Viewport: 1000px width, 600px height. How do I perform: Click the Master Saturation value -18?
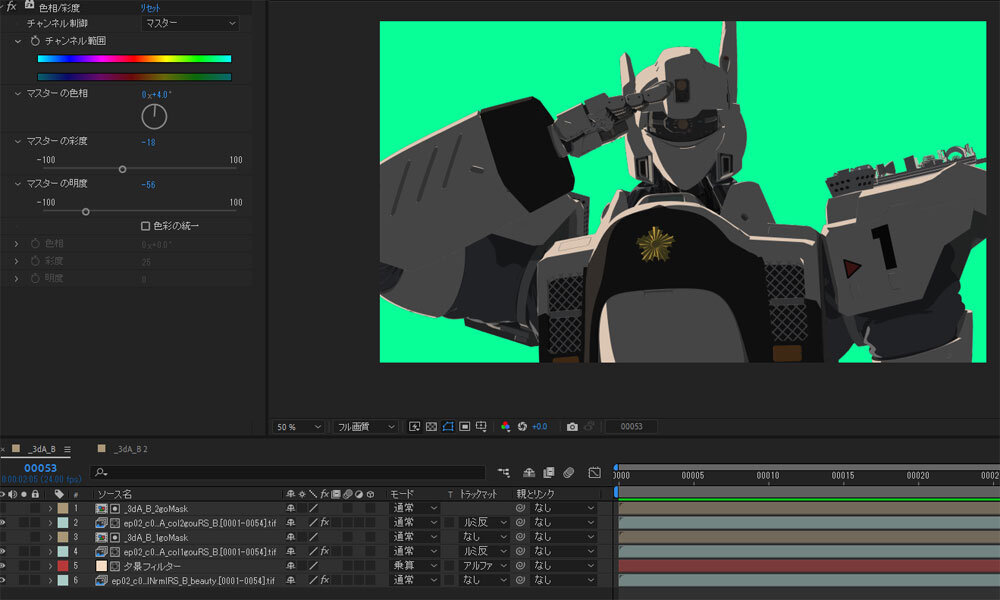click(x=148, y=142)
